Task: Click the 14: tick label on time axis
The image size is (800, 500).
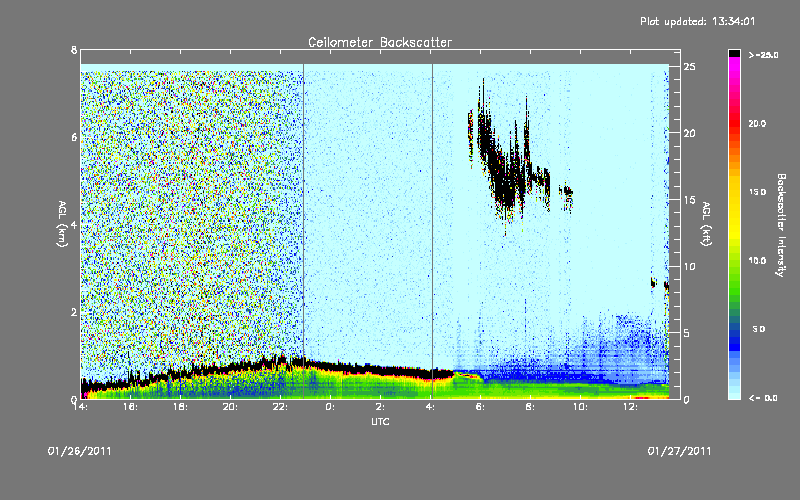Action: 80,407
